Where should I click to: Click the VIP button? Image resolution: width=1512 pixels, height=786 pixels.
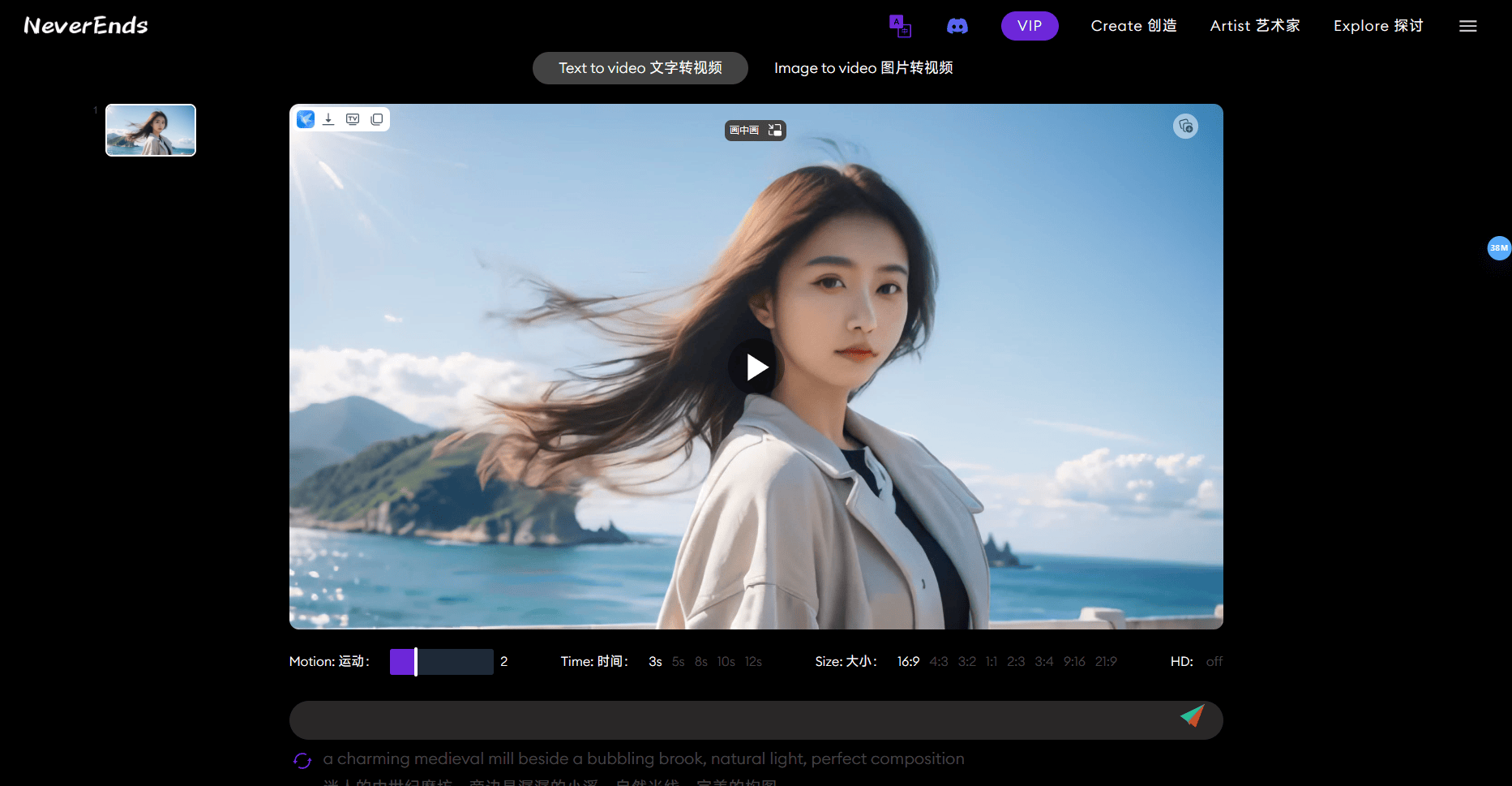pos(1029,25)
